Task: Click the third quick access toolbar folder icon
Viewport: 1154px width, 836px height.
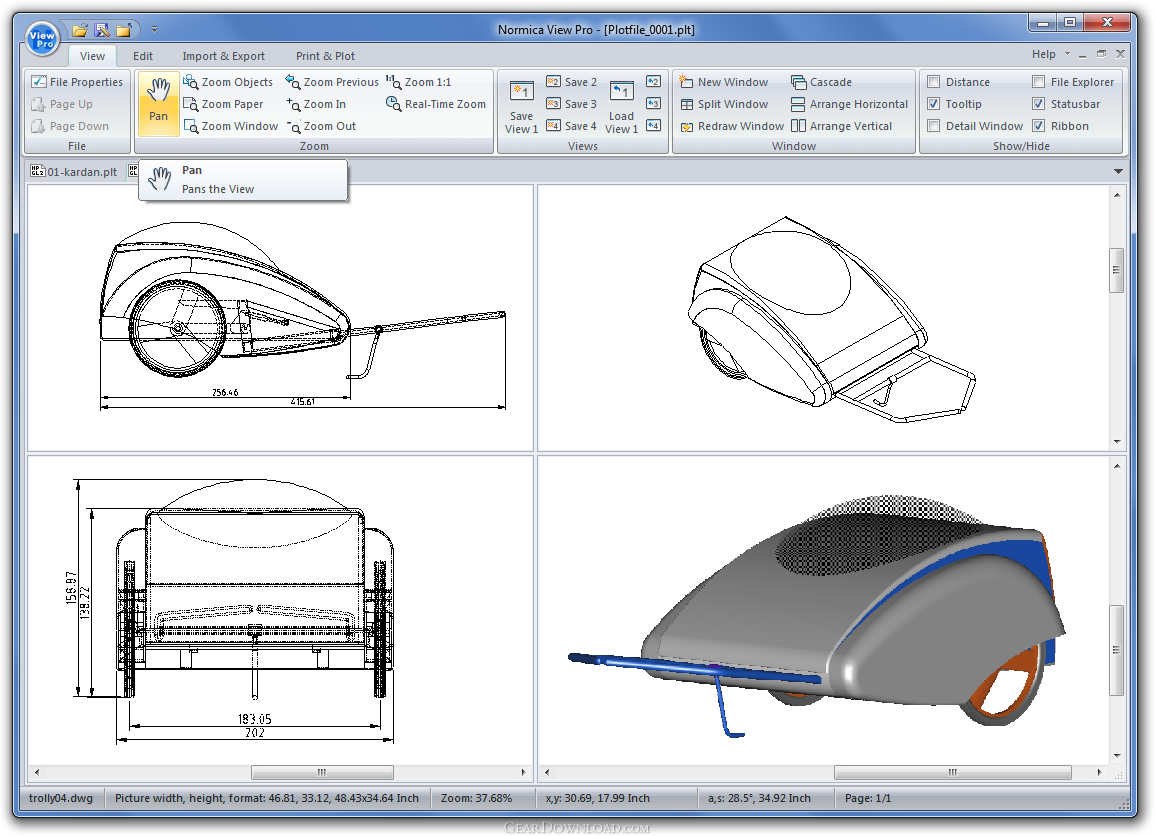Action: (x=124, y=29)
